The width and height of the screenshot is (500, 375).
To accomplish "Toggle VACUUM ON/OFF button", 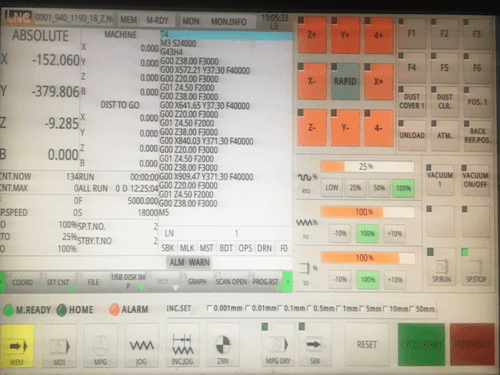I will click(475, 180).
